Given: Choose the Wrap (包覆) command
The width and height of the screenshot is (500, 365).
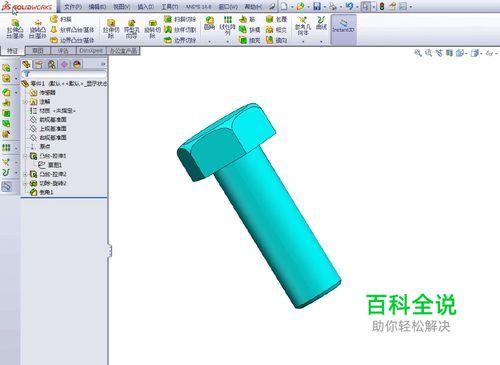Looking at the screenshot, I should tap(276, 19).
